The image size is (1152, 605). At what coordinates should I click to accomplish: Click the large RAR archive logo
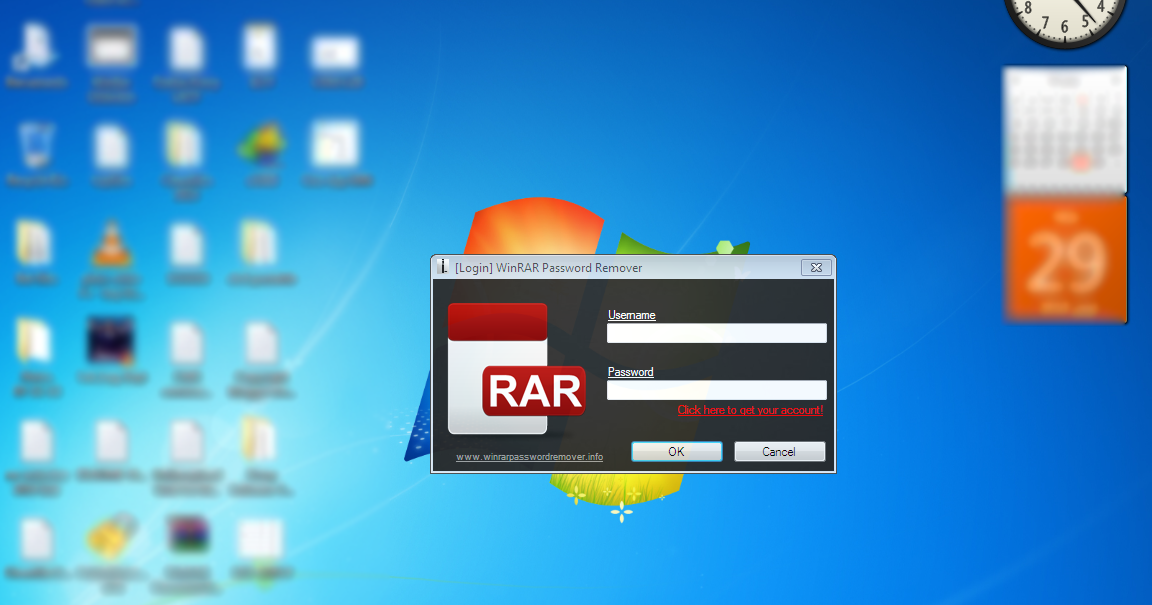(516, 368)
